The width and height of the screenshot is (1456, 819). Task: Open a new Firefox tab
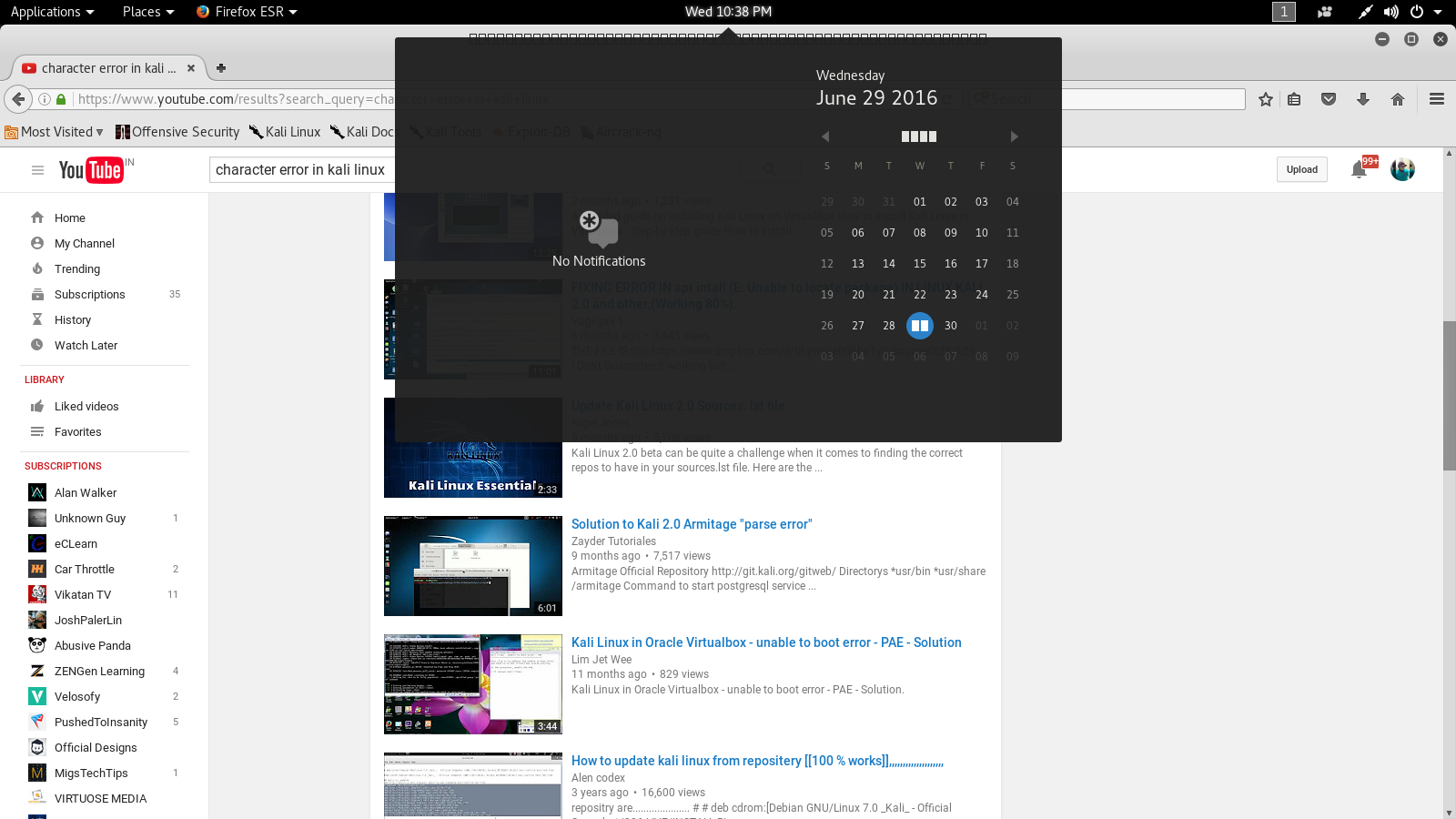[221, 68]
